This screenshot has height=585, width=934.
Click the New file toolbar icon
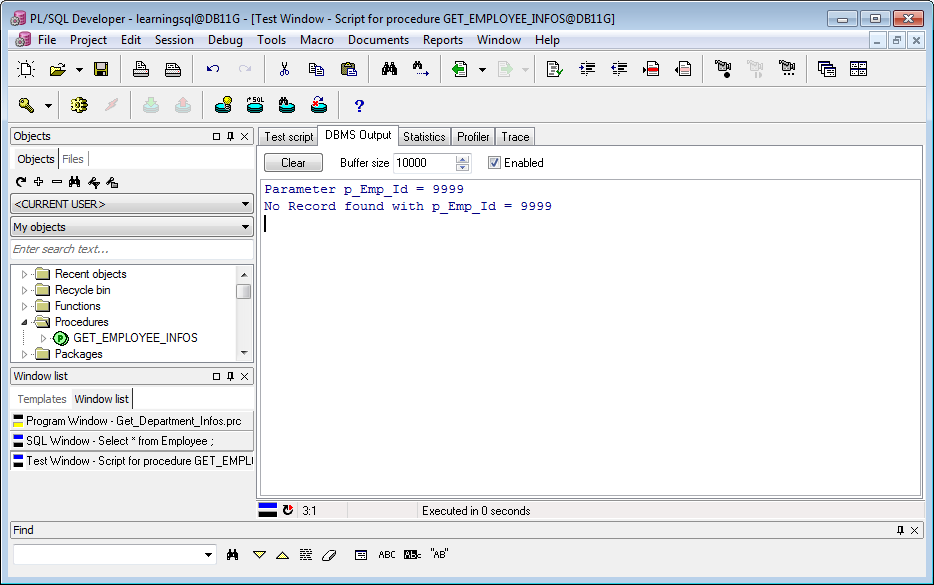(26, 69)
